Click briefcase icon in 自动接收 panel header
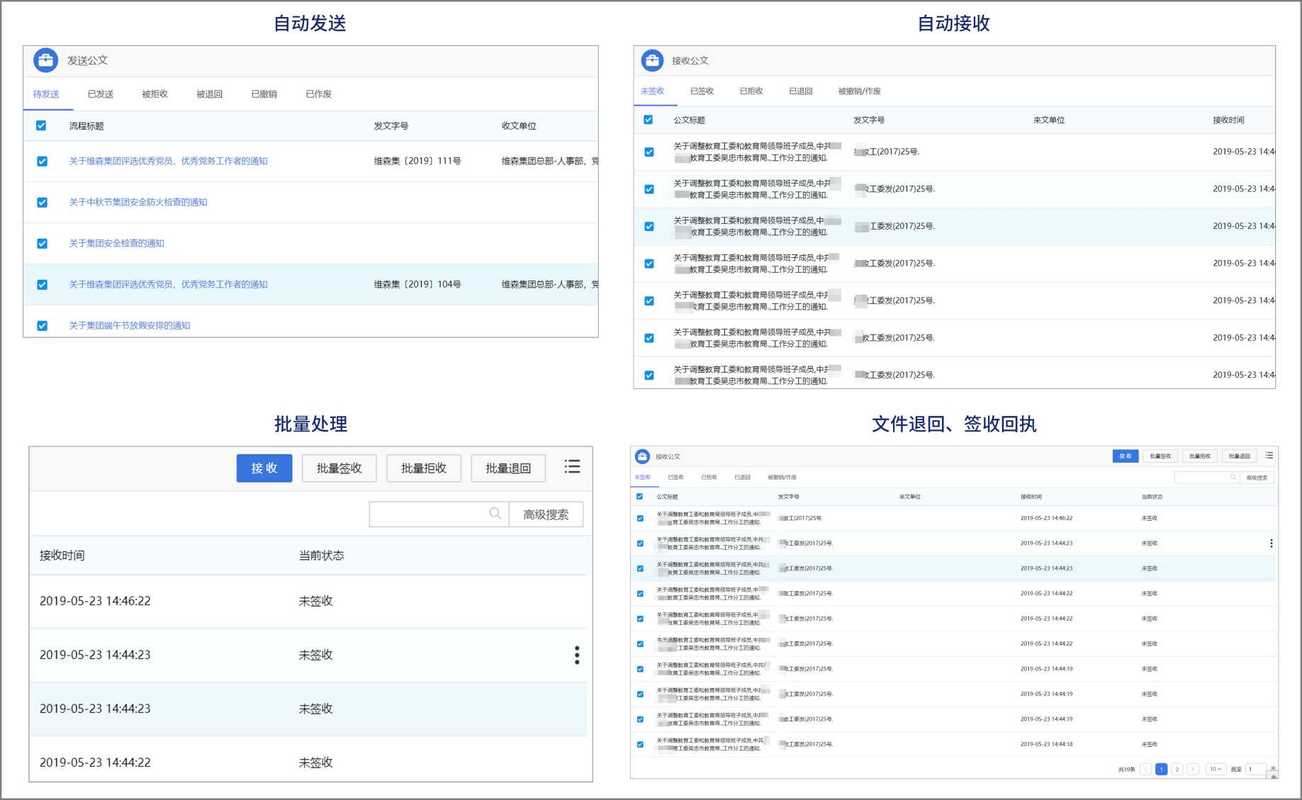 652,61
